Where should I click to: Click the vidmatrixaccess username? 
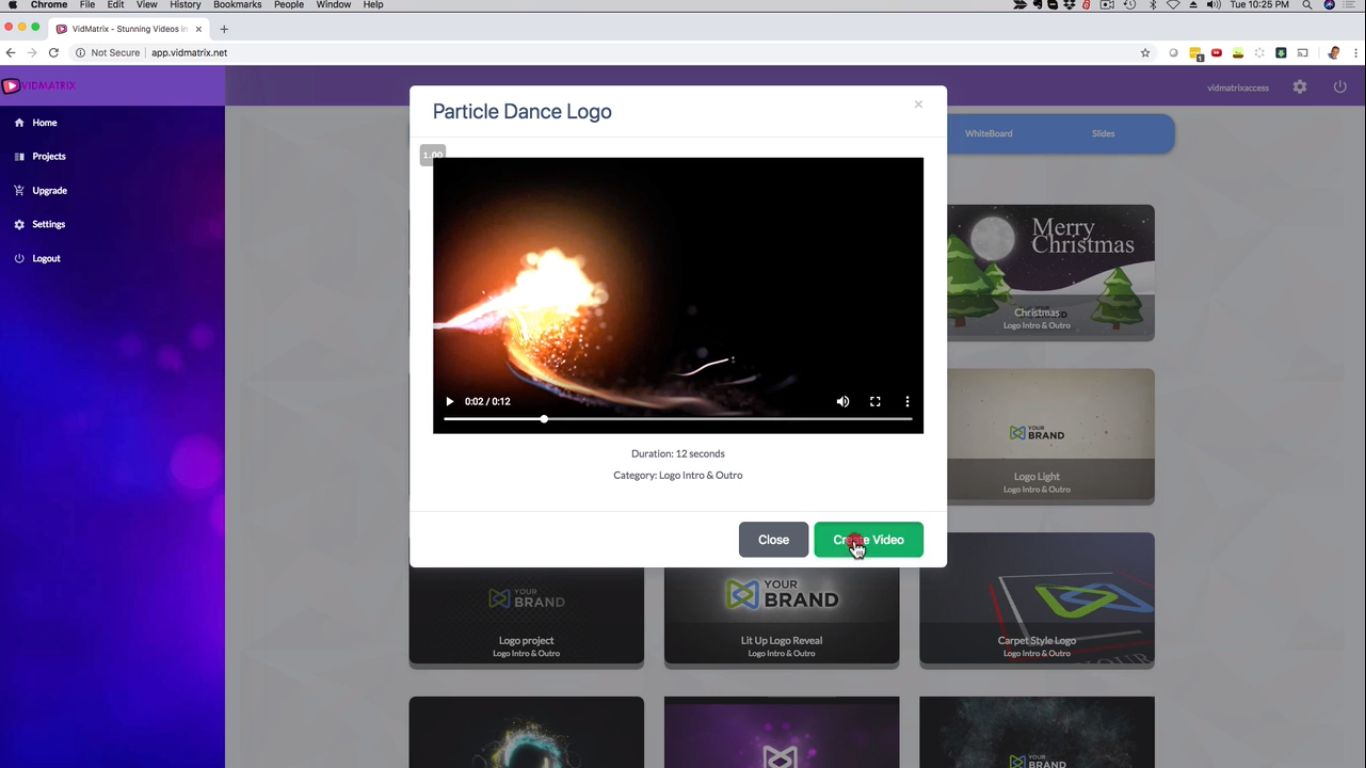(1238, 88)
